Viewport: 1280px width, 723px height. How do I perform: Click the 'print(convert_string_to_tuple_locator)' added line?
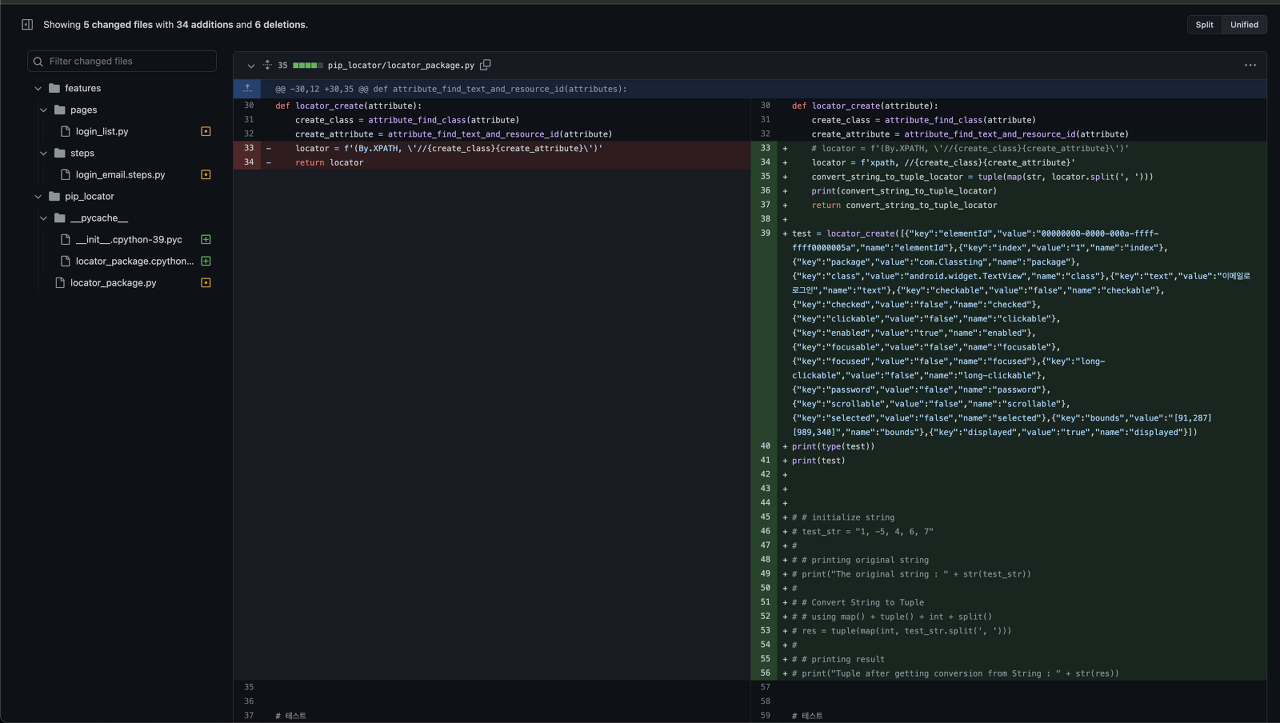[x=904, y=191]
